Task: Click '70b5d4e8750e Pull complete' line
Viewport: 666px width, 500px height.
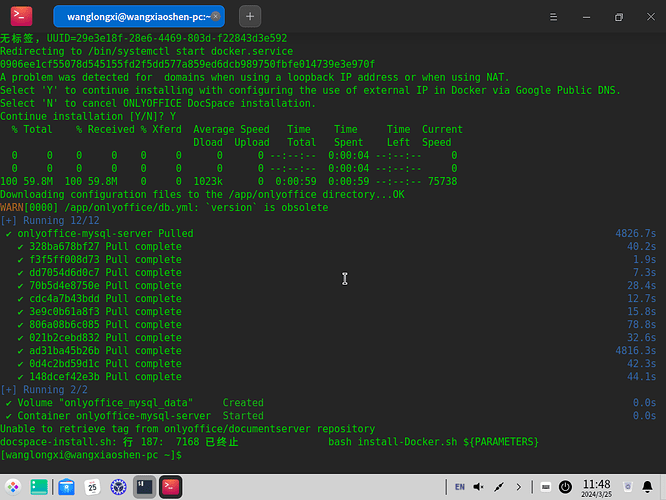Action: click(99, 285)
